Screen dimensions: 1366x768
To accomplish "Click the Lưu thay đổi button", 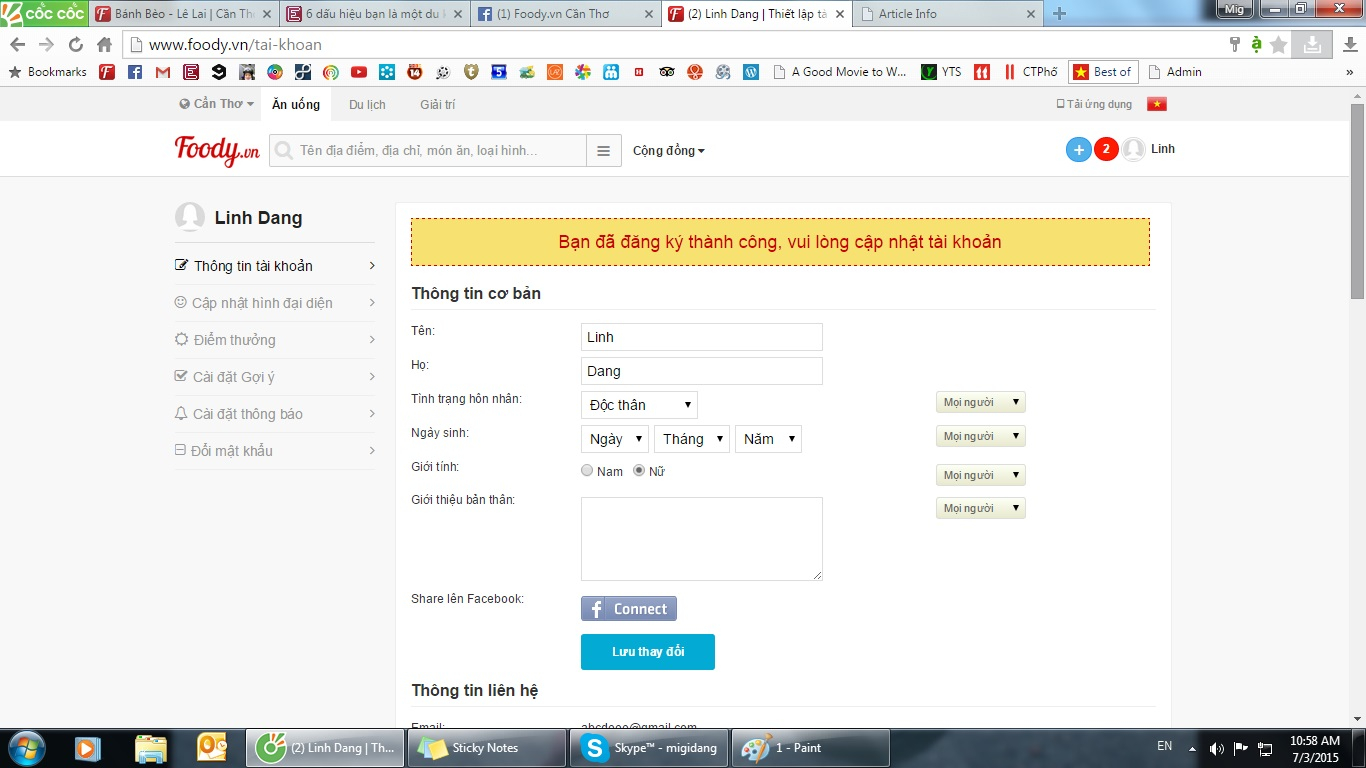I will click(x=647, y=652).
